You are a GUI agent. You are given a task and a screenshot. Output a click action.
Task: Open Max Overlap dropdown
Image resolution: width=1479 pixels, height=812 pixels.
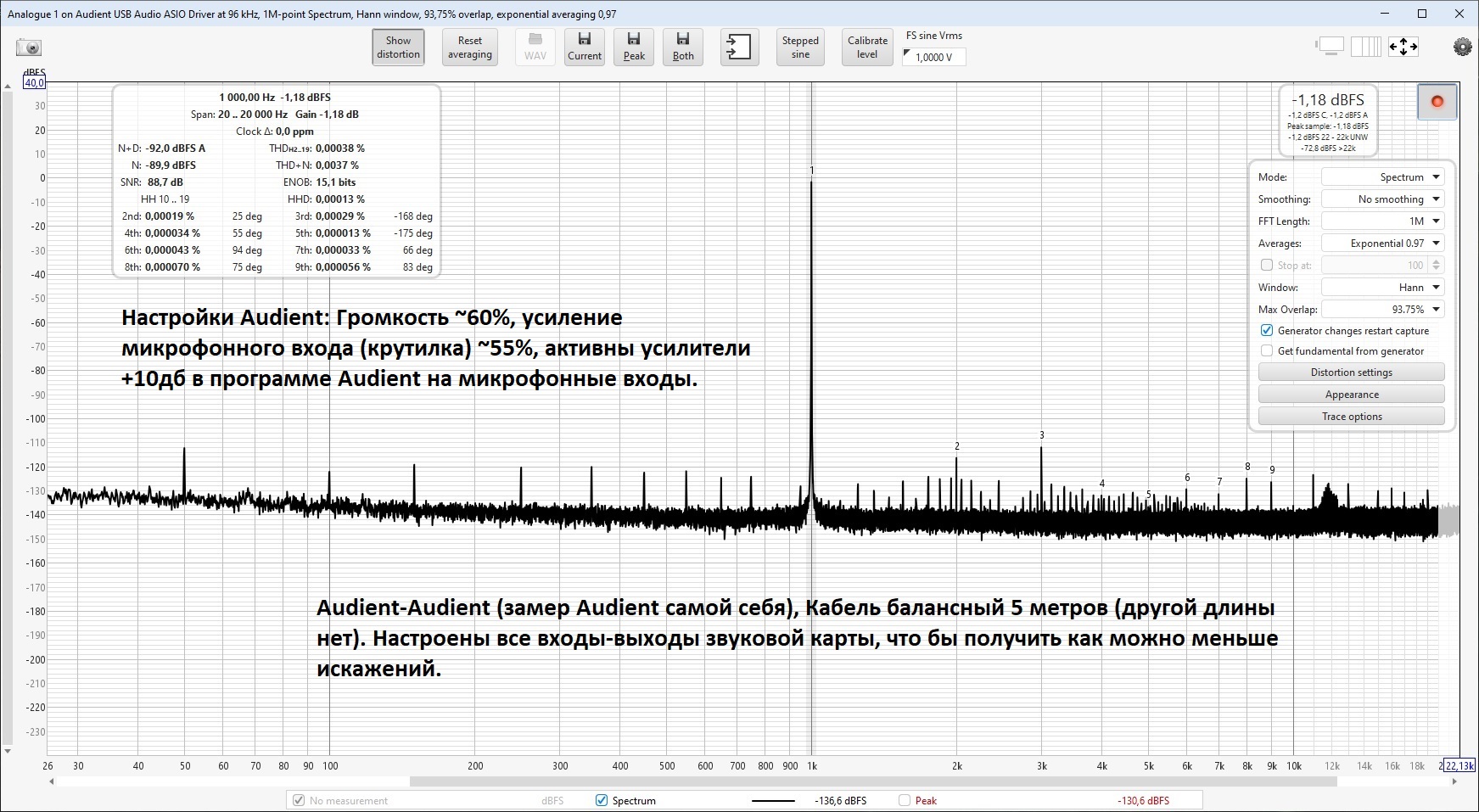pos(1382,310)
